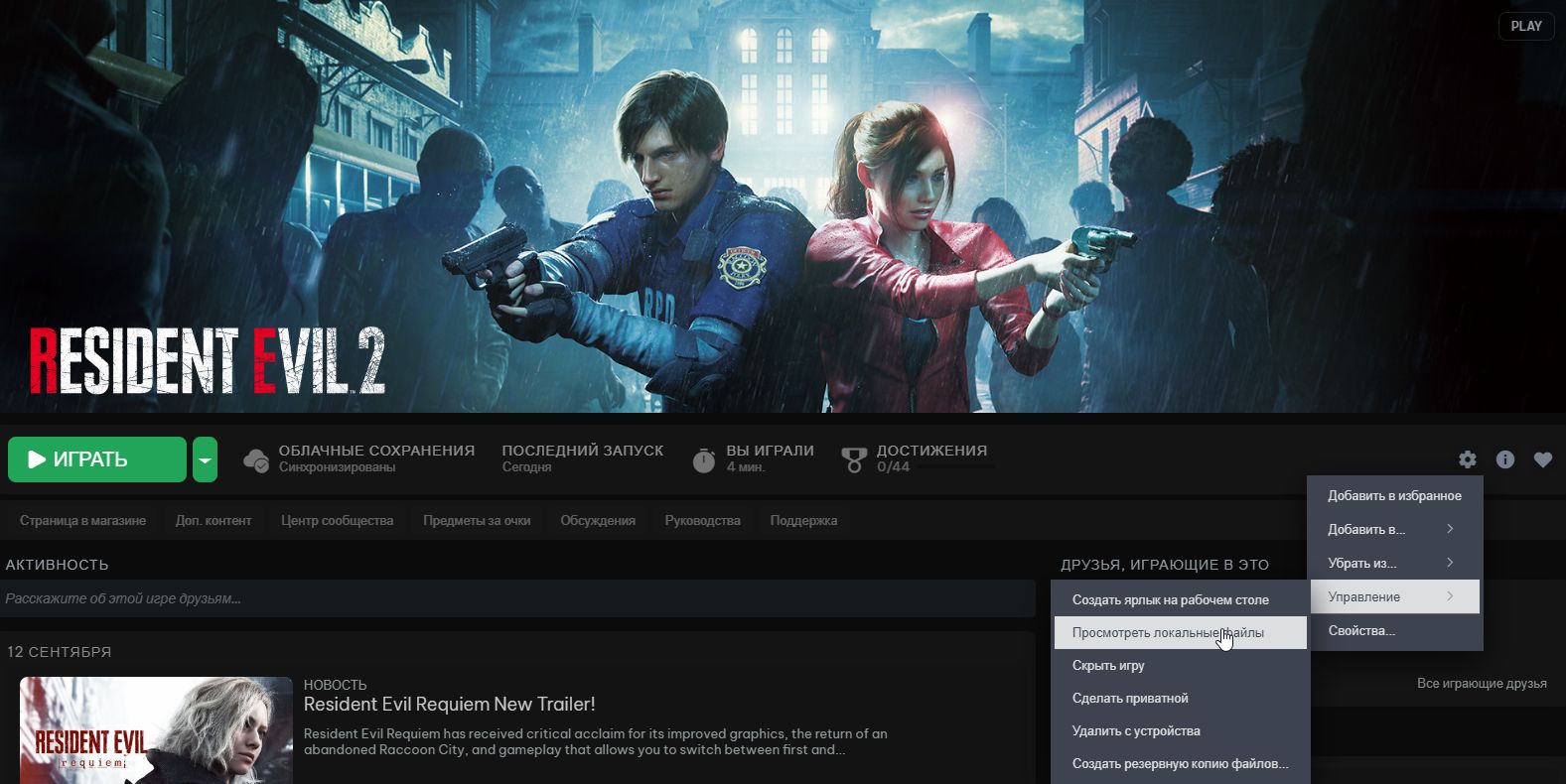Image resolution: width=1566 pixels, height=784 pixels.
Task: Click the ДРУЗЬЯ, ИГРАЮЩИЕ В ЭТО heading
Action: point(1165,565)
